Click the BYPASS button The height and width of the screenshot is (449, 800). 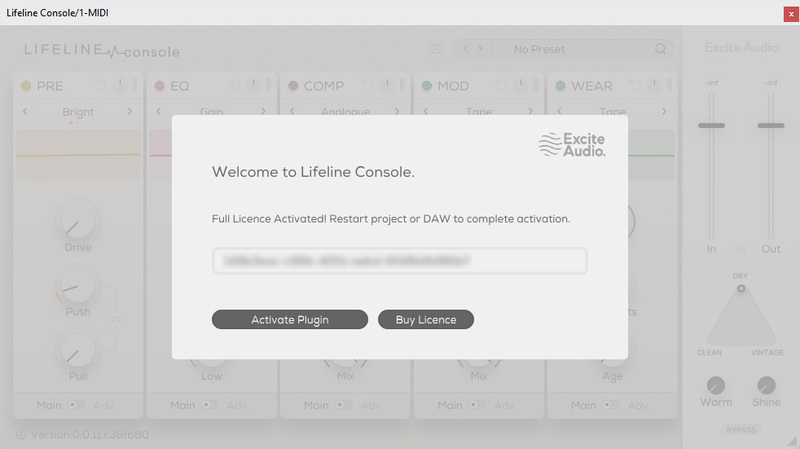(741, 430)
